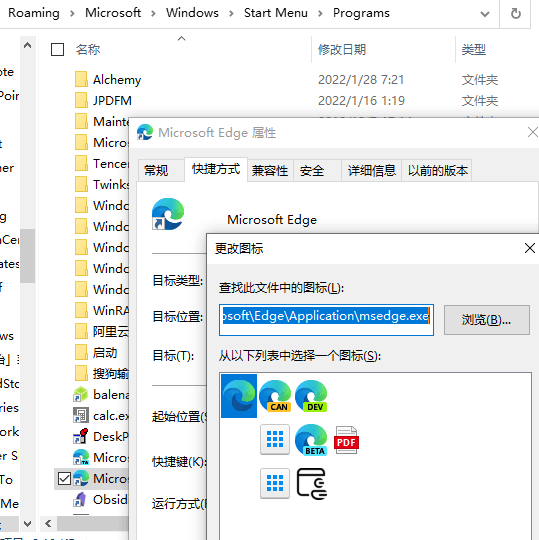
Task: Sort by the 修改日期 column header
Action: [342, 49]
